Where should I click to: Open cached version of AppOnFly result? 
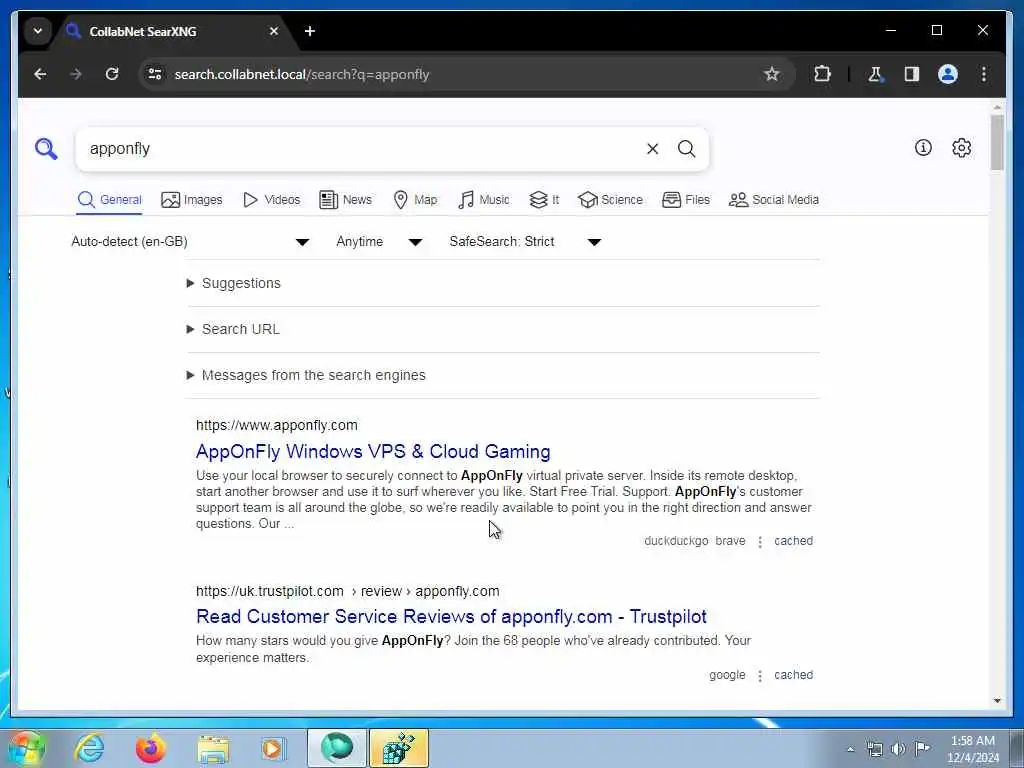793,541
